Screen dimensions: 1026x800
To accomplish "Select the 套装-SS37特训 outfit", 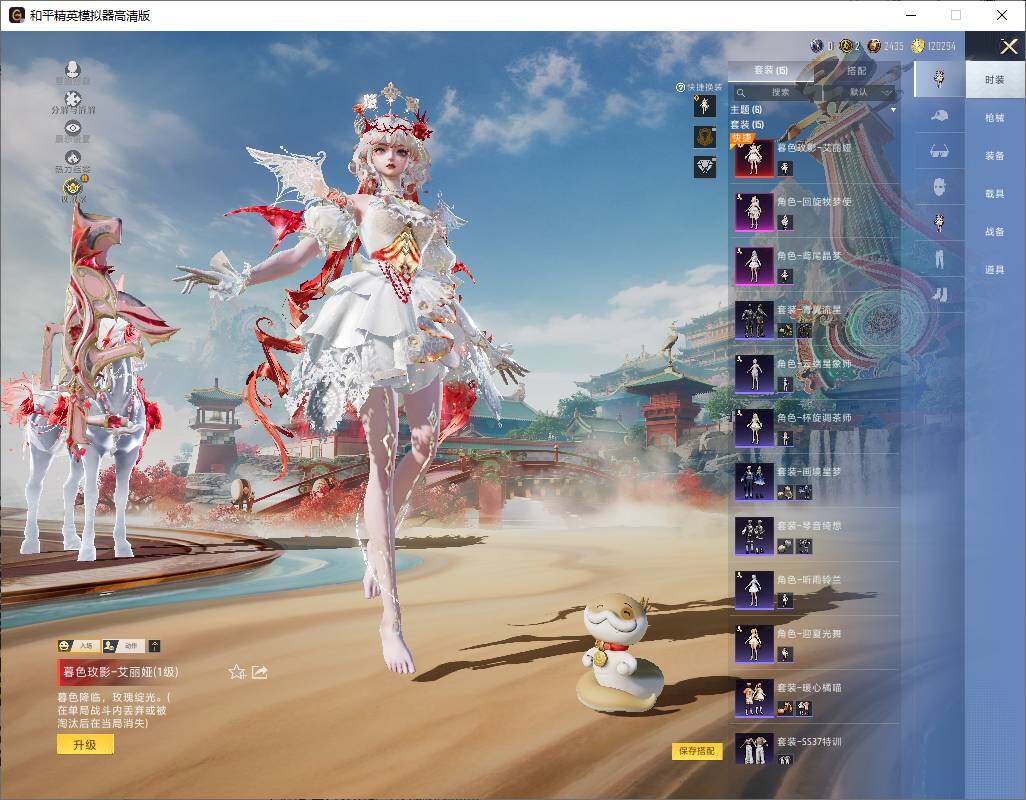I will (x=814, y=750).
